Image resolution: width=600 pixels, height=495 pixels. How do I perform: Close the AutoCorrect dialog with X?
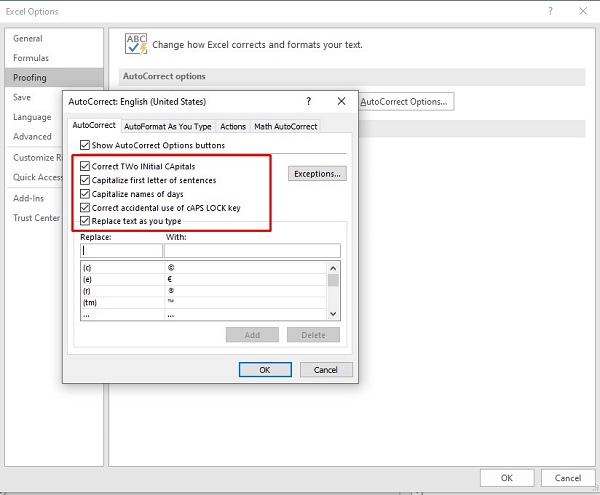click(x=340, y=102)
